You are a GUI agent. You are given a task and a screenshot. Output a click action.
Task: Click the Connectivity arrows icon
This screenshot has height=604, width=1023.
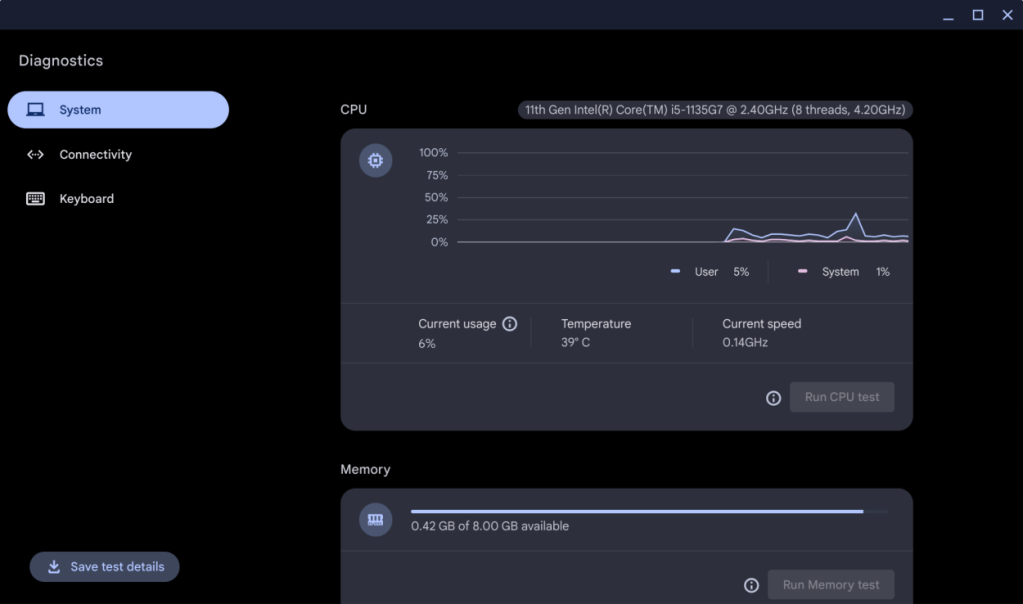click(x=35, y=155)
